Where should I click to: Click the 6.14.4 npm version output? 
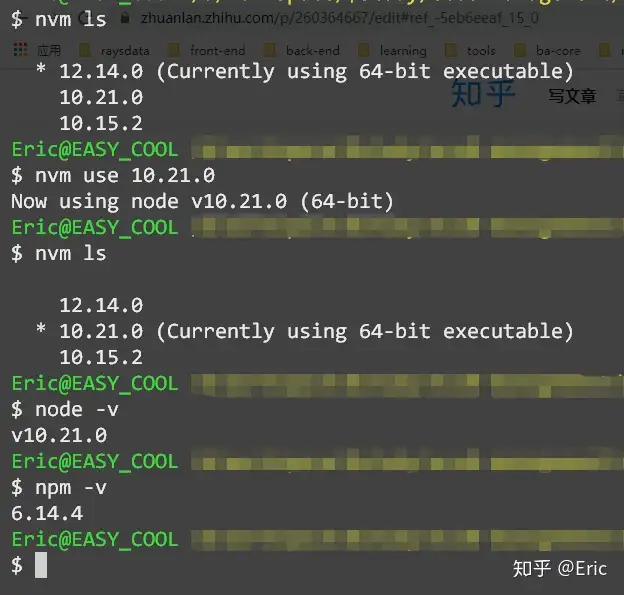click(47, 513)
